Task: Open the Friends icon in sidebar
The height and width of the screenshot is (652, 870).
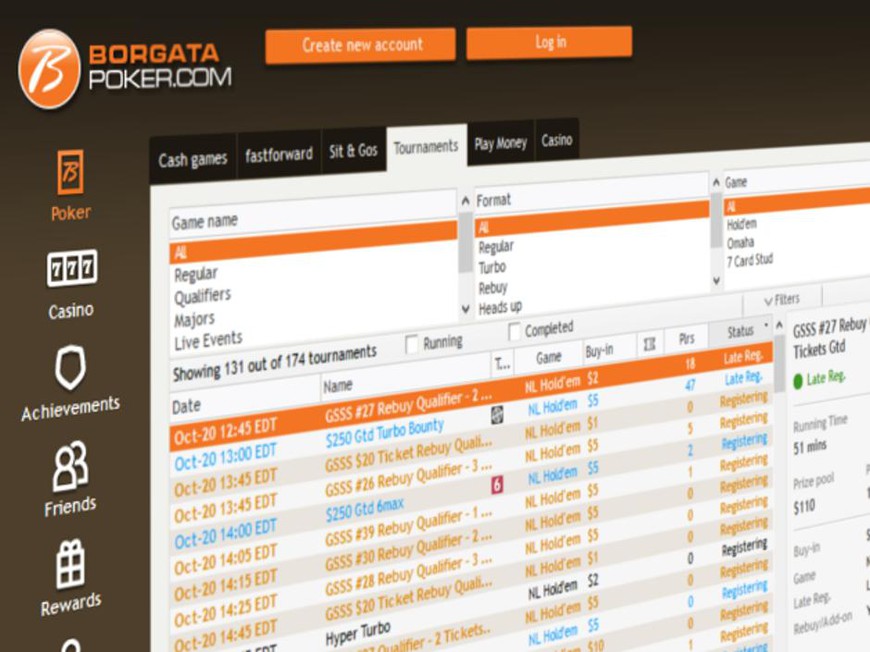Action: [x=70, y=466]
